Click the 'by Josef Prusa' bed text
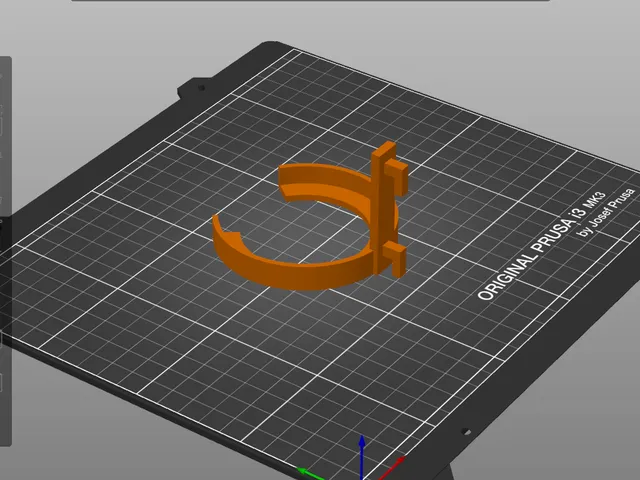 coord(608,212)
